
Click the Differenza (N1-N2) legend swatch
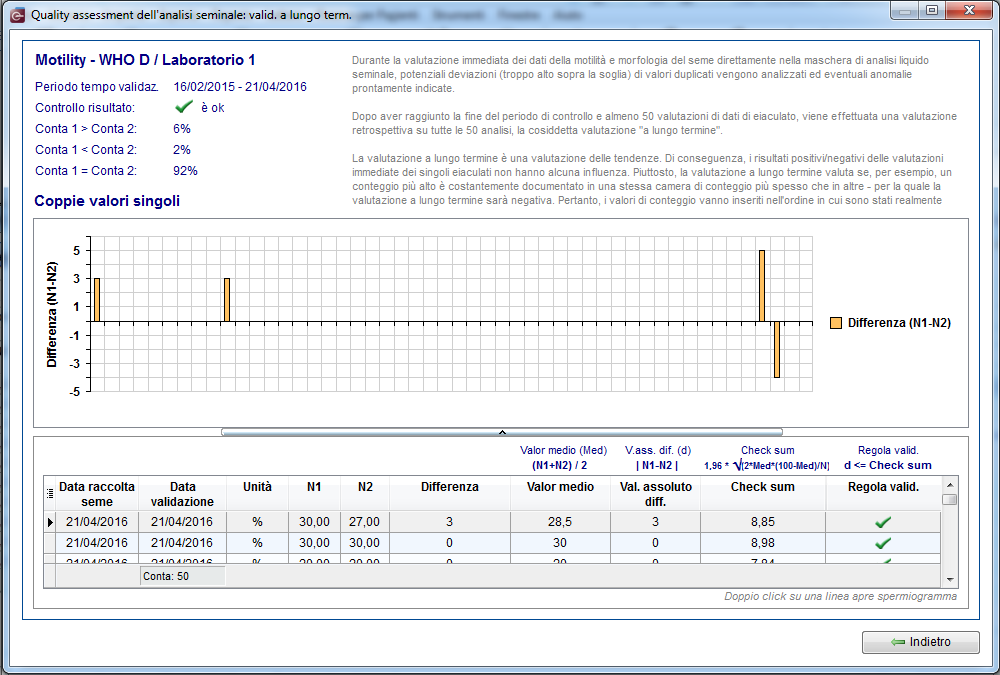(835, 323)
